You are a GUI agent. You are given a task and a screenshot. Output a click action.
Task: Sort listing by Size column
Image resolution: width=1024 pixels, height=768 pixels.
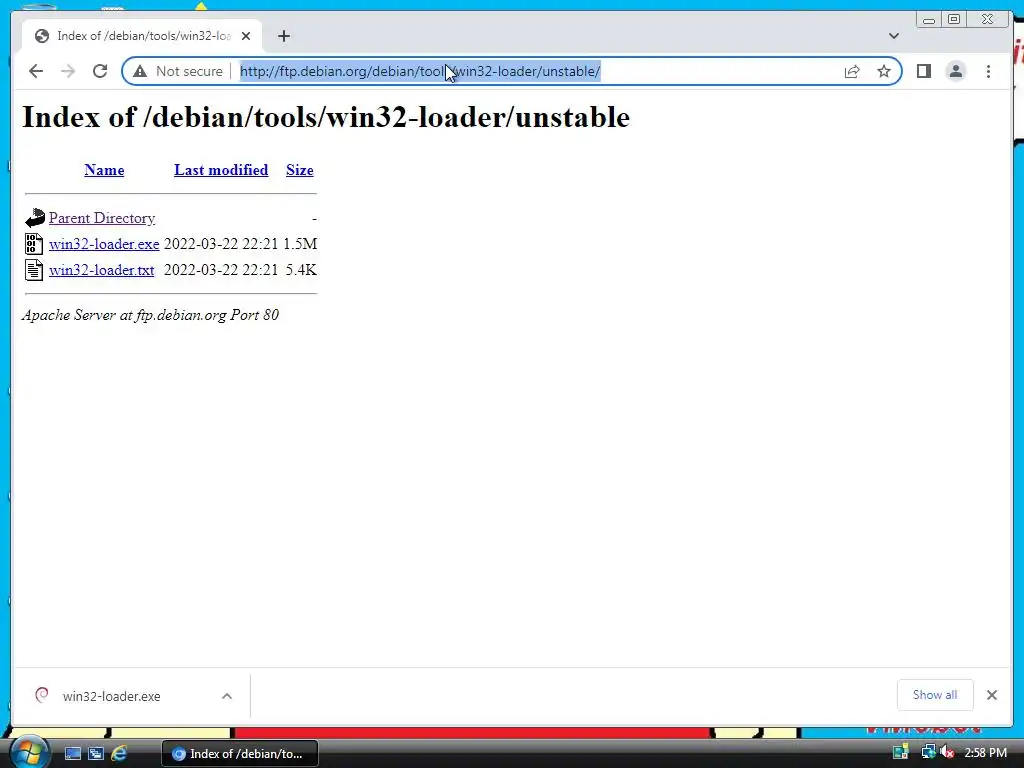[300, 170]
